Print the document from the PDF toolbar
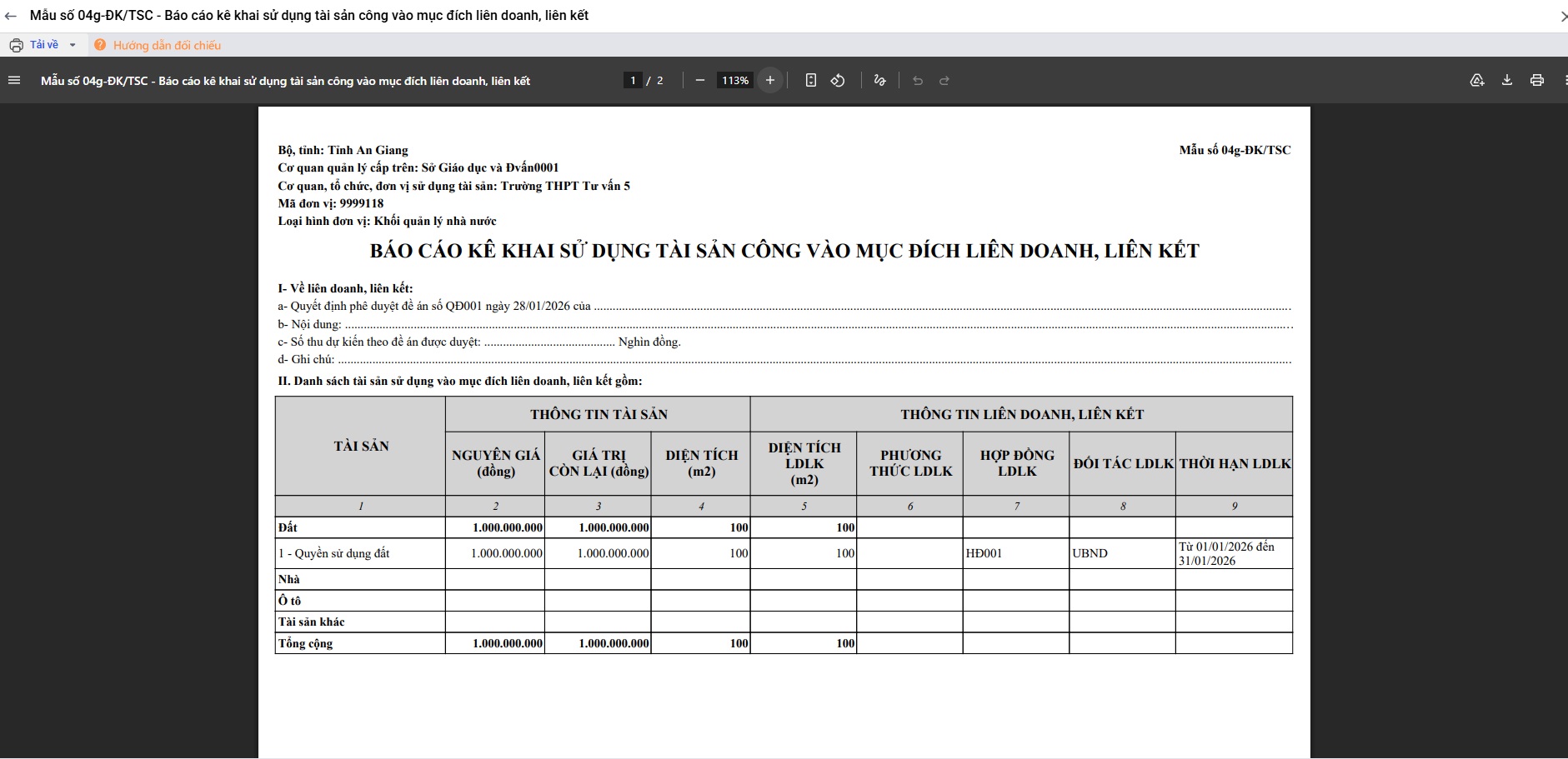 click(1536, 81)
